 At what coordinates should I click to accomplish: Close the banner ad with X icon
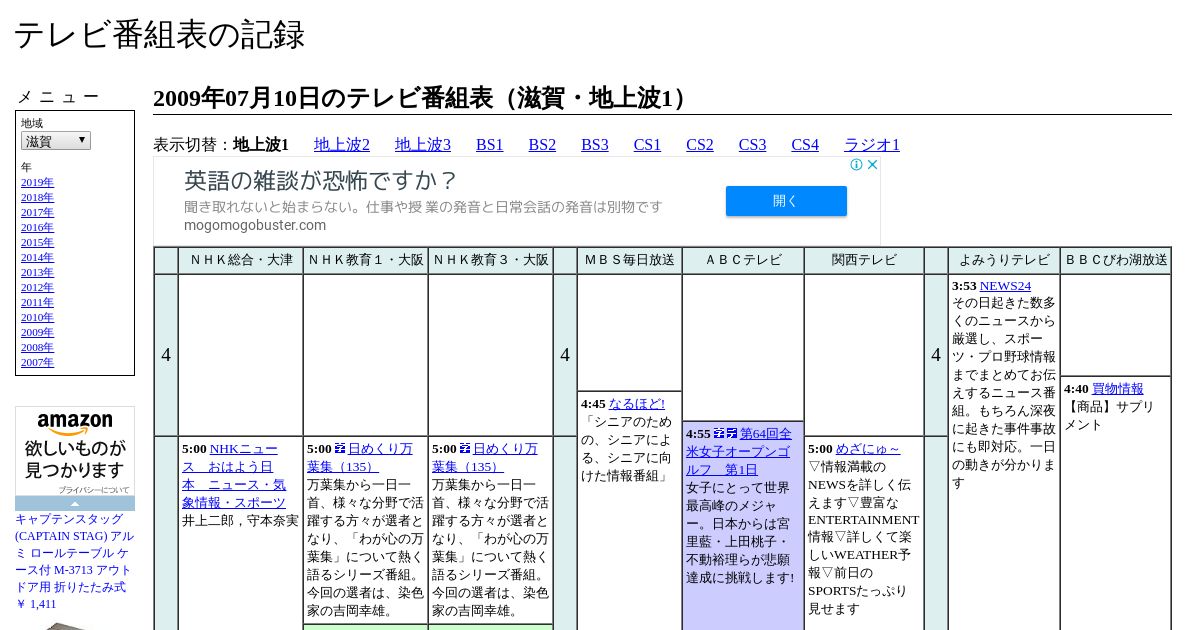tap(872, 165)
